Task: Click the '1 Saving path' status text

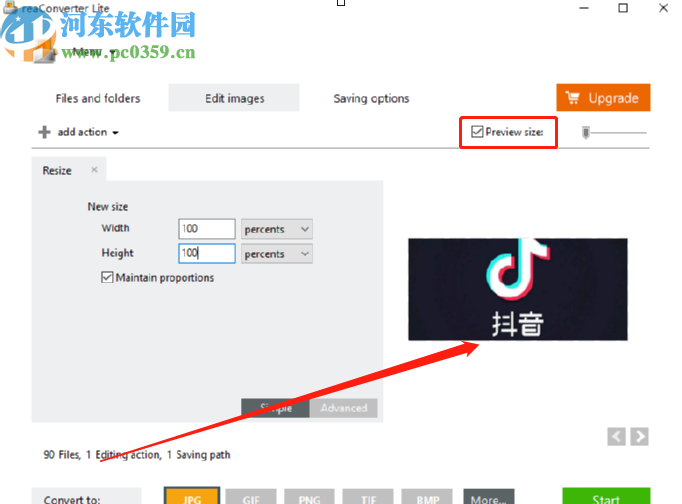Action: pos(199,455)
